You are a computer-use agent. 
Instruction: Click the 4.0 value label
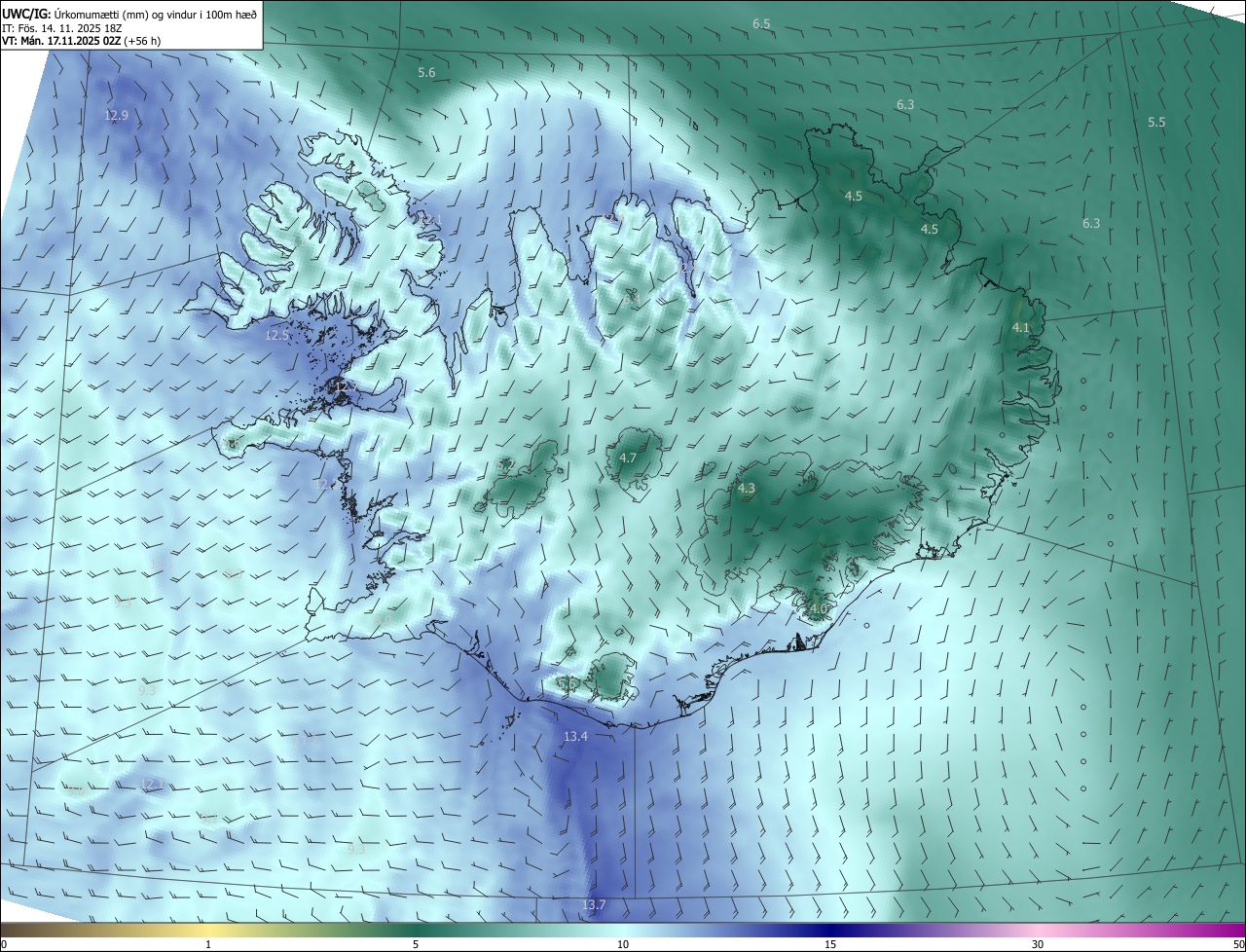click(818, 609)
